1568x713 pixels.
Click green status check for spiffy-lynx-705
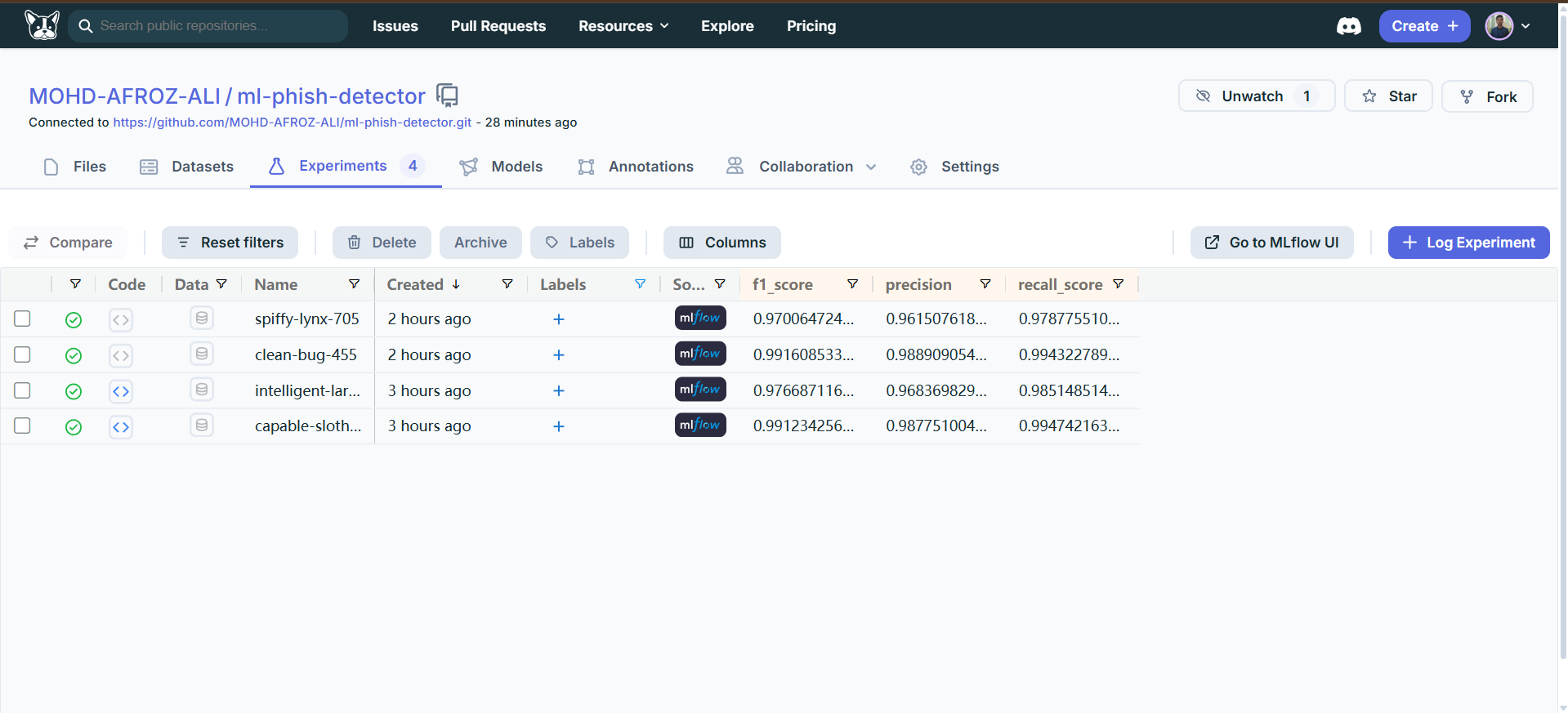coord(74,319)
